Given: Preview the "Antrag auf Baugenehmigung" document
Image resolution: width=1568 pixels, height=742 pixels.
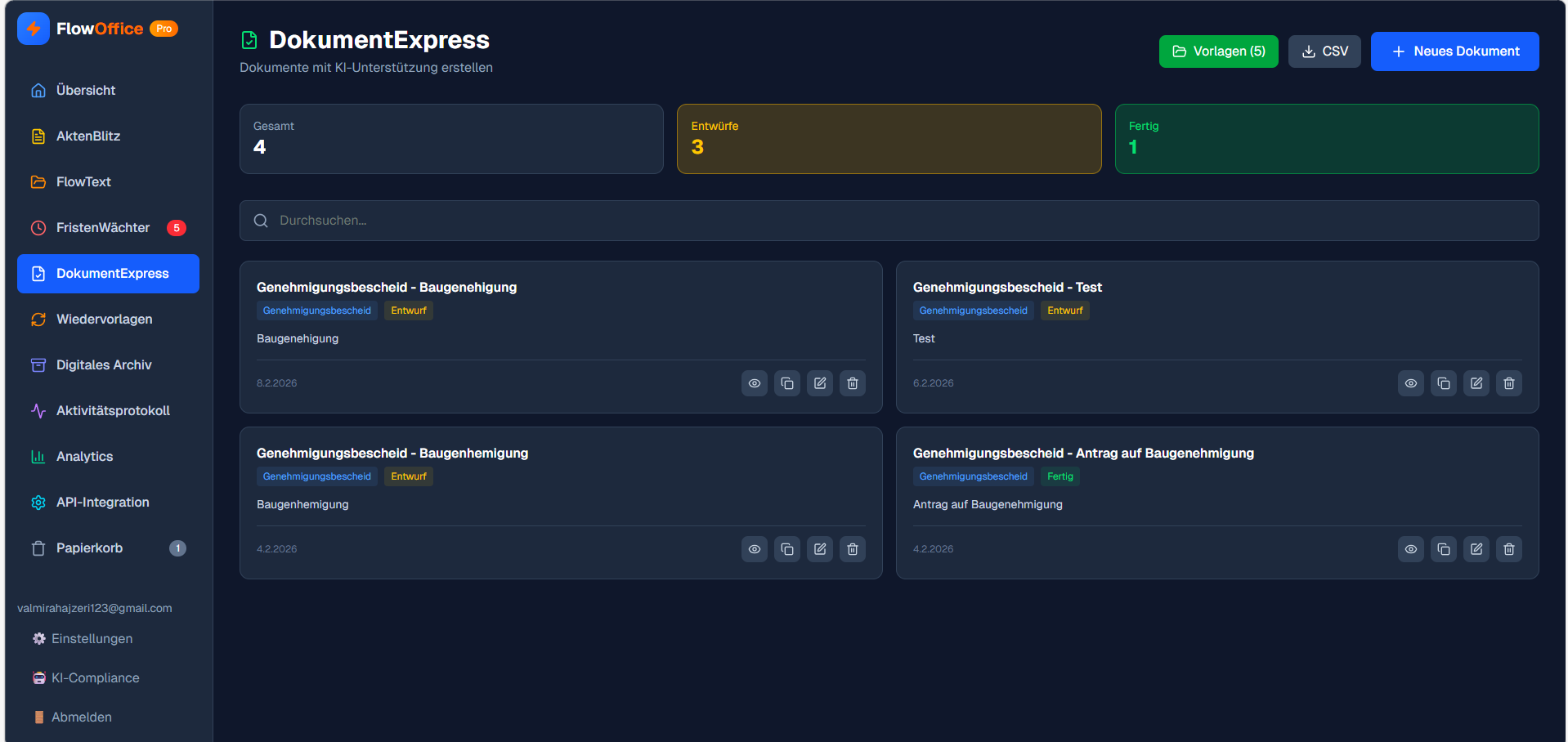Looking at the screenshot, I should click(x=1410, y=548).
